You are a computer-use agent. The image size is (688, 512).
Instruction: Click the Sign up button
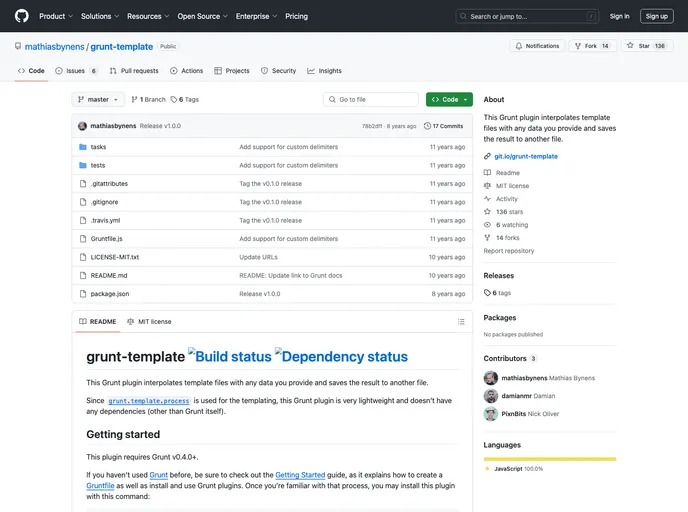click(x=656, y=16)
